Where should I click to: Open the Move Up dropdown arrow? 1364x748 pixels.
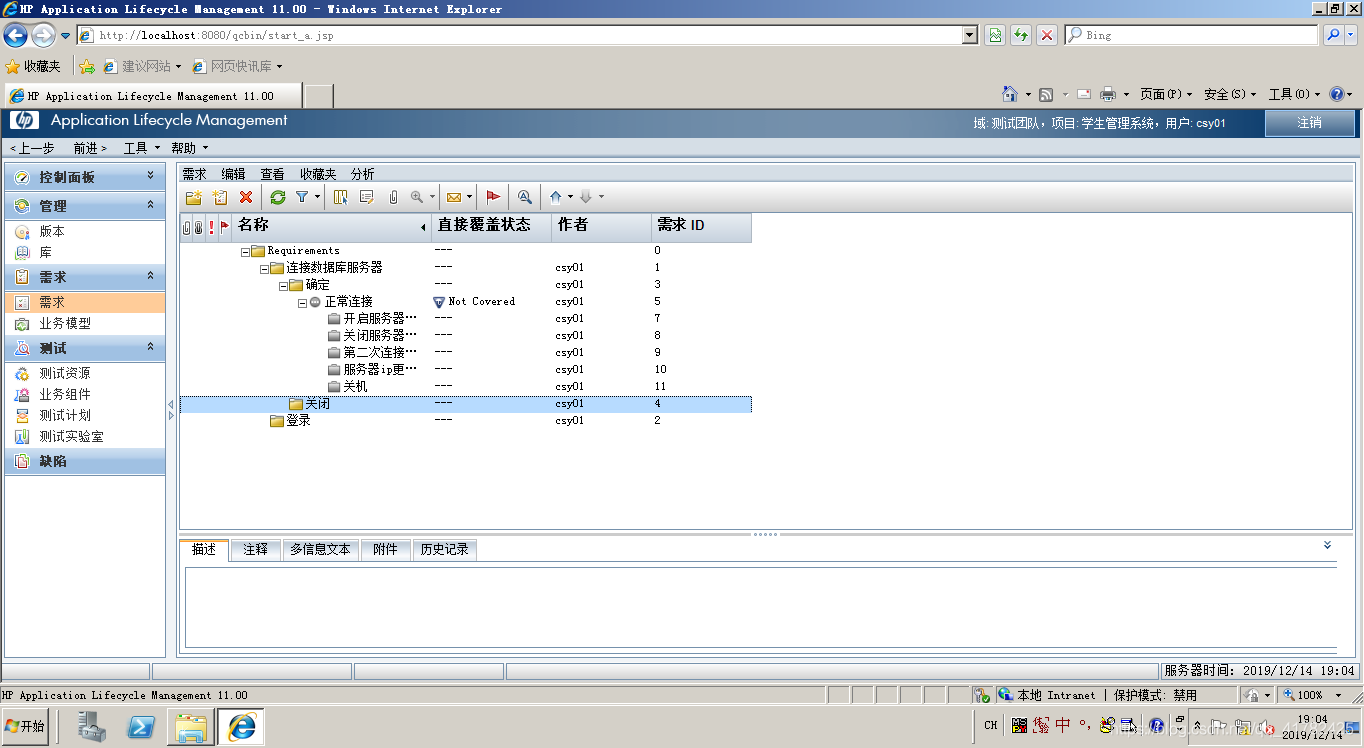click(571, 197)
